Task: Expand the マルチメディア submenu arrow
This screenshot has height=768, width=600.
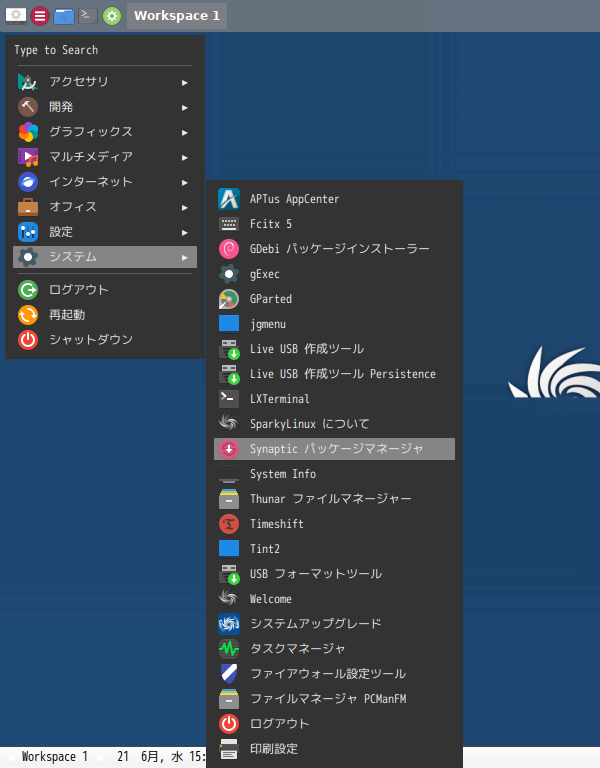Action: click(184, 157)
